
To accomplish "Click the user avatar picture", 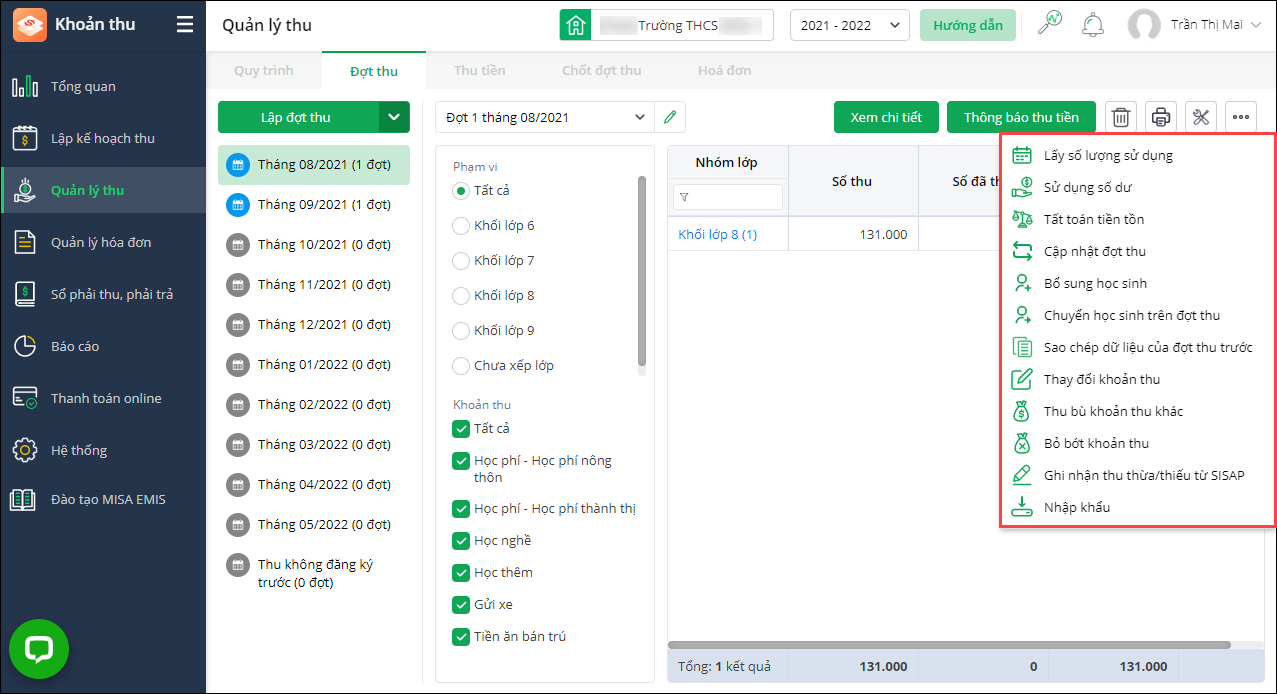I will point(1144,26).
